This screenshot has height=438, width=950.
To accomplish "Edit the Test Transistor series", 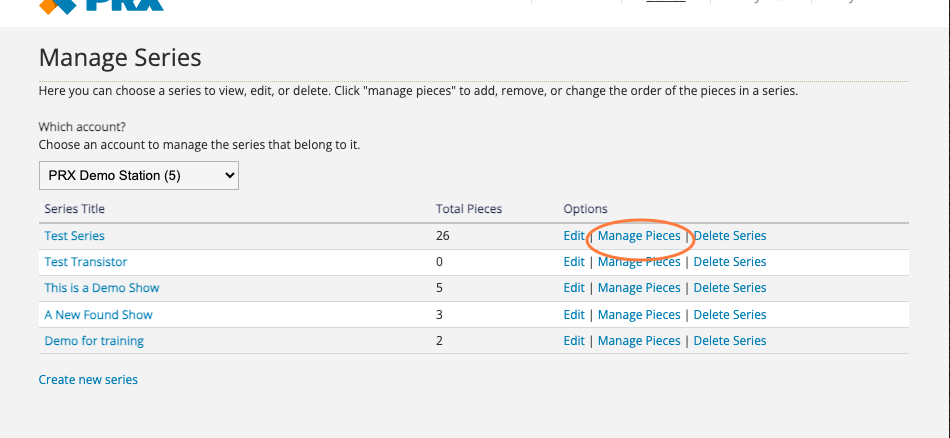I will click(574, 262).
